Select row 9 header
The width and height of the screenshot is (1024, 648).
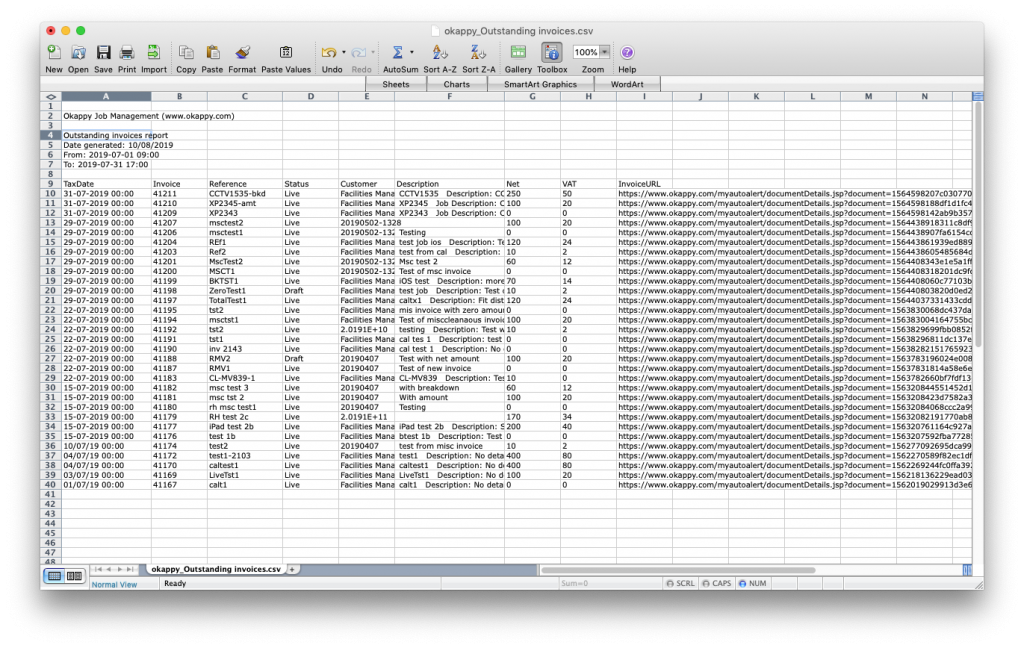[x=50, y=184]
